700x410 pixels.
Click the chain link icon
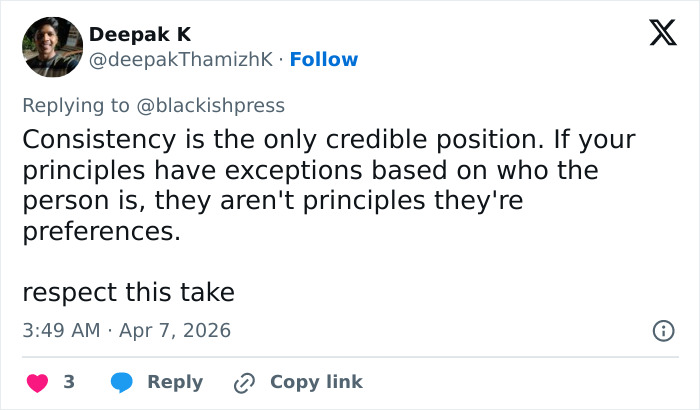pos(244,382)
